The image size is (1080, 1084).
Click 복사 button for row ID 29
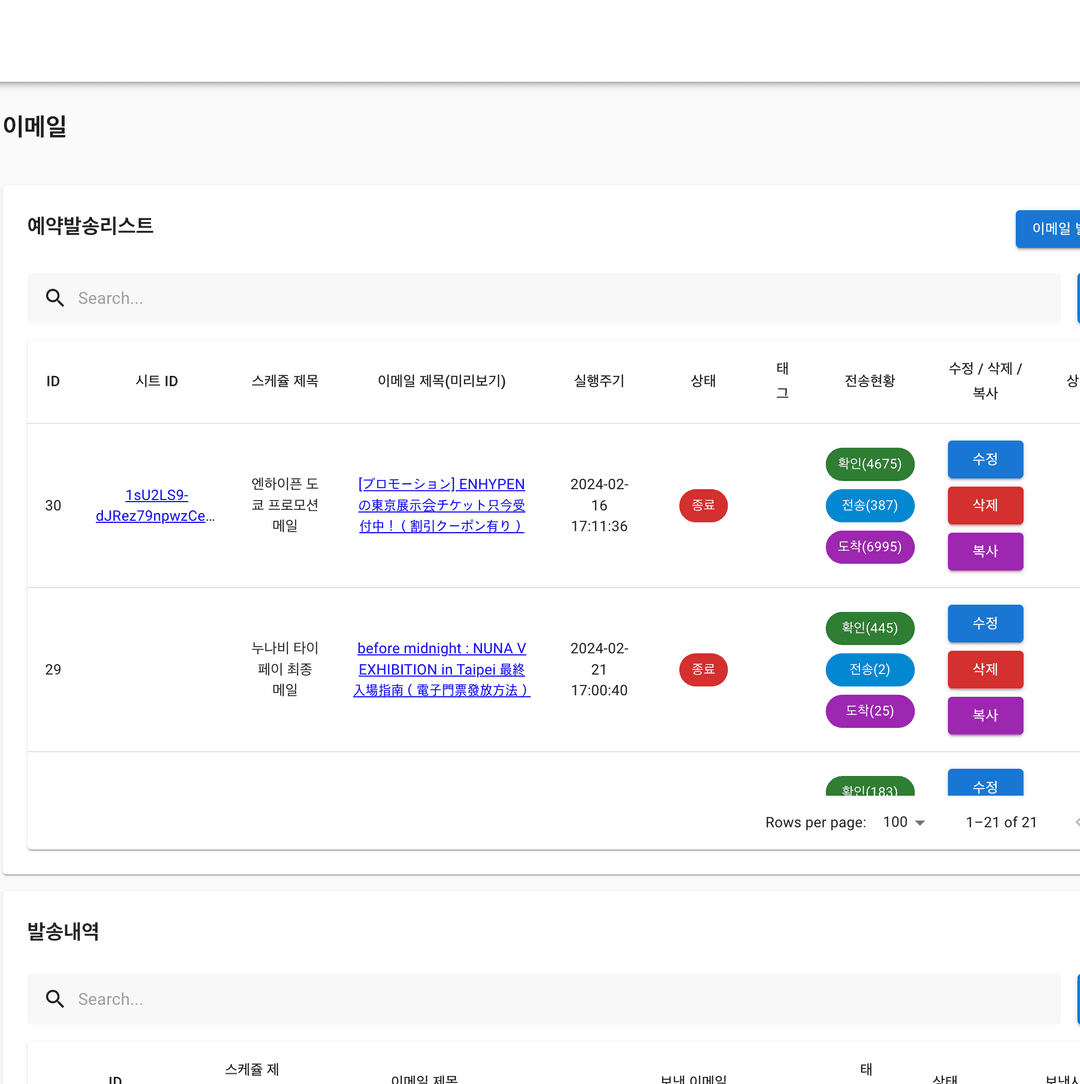[x=985, y=715]
